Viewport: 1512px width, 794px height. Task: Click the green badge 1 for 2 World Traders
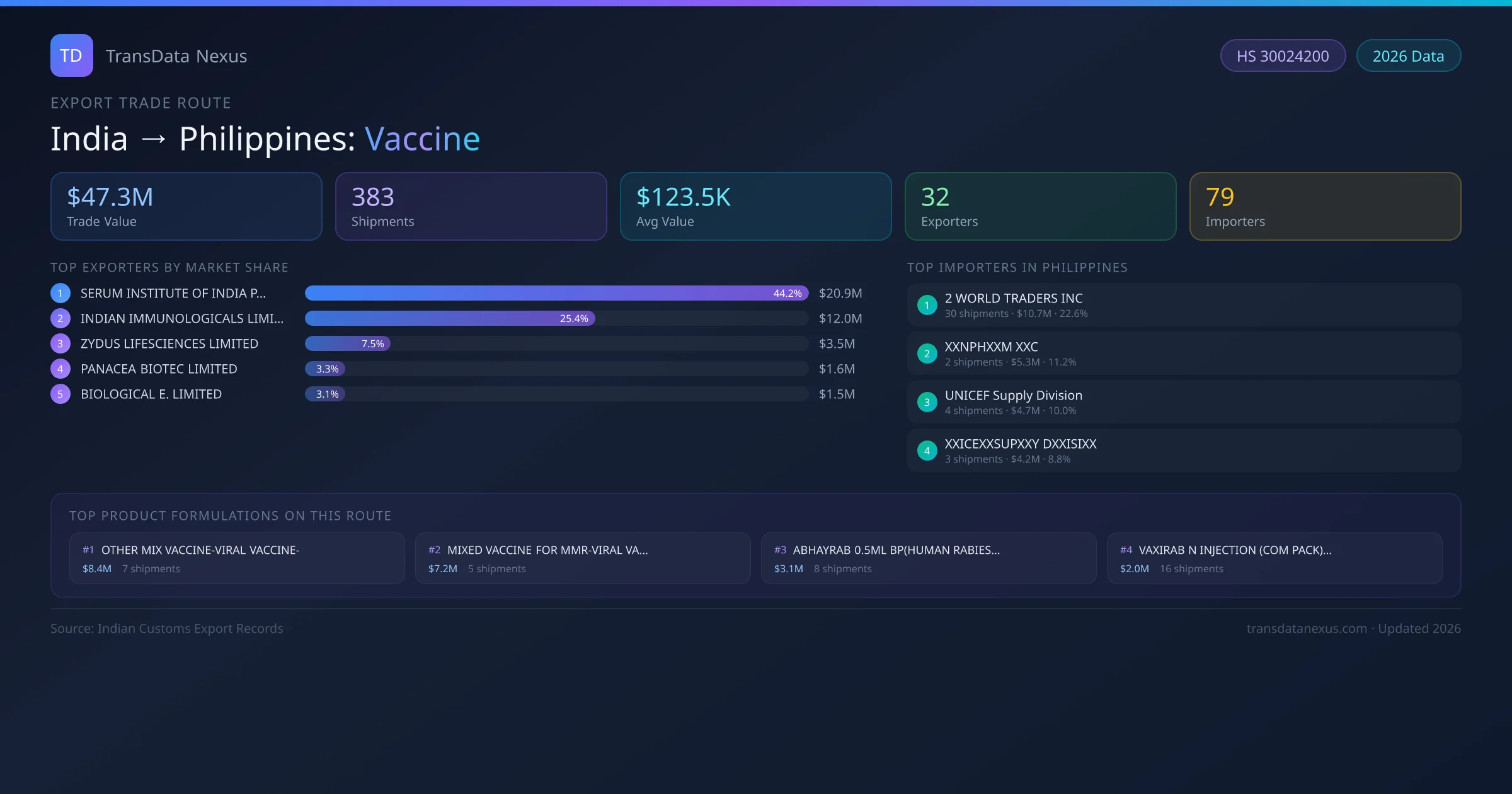[x=927, y=305]
